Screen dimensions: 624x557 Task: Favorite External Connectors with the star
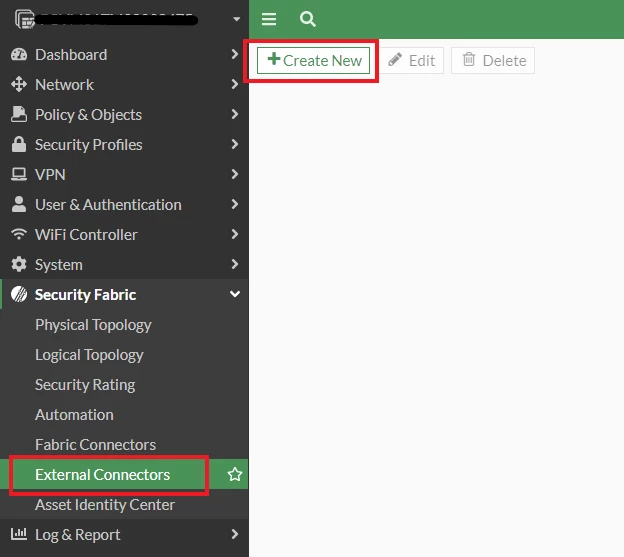click(x=235, y=474)
